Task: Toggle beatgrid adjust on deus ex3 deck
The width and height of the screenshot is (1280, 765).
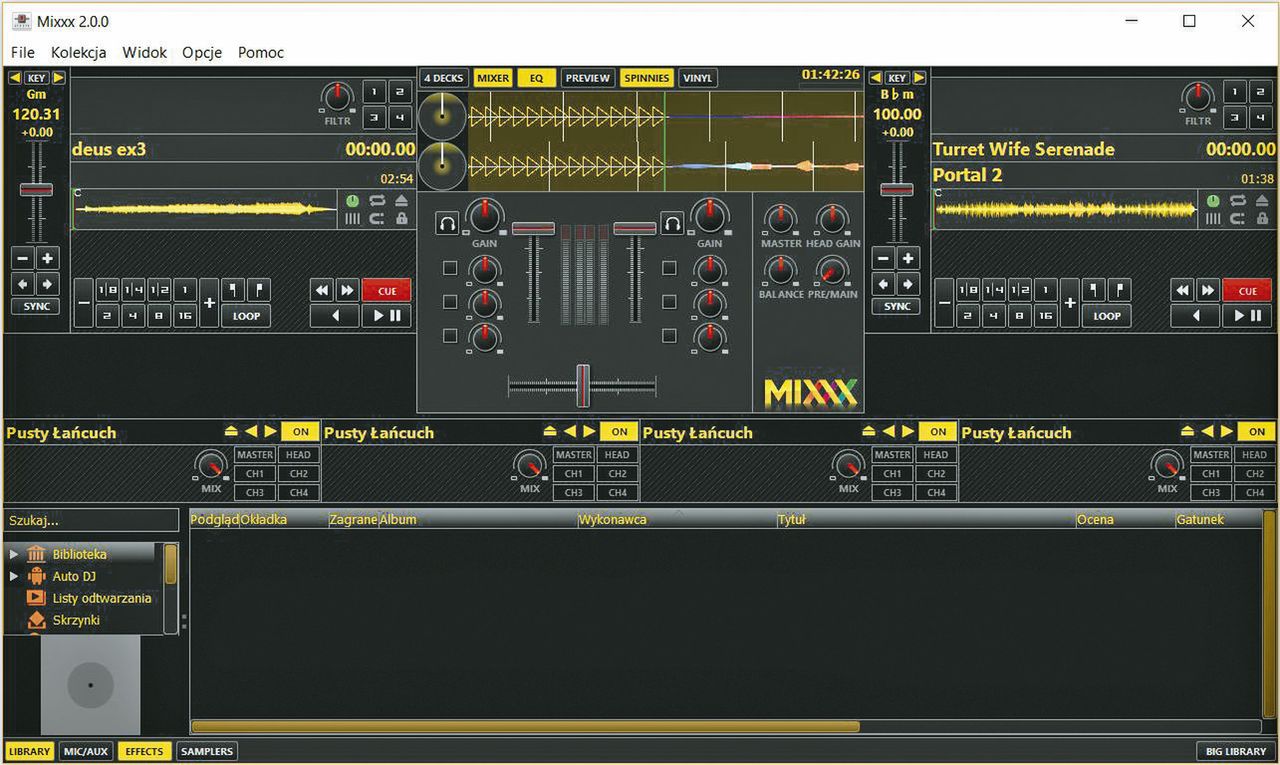Action: tap(352, 218)
